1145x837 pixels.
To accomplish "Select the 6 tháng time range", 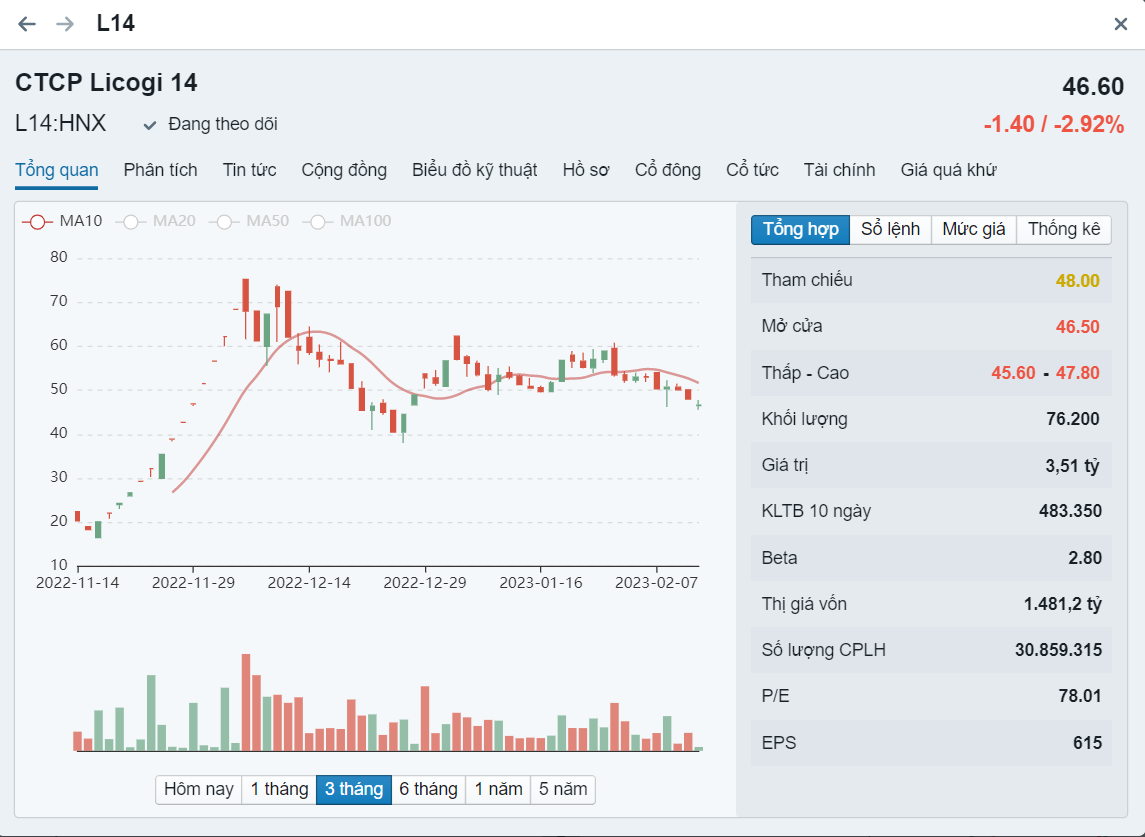I will [x=428, y=789].
